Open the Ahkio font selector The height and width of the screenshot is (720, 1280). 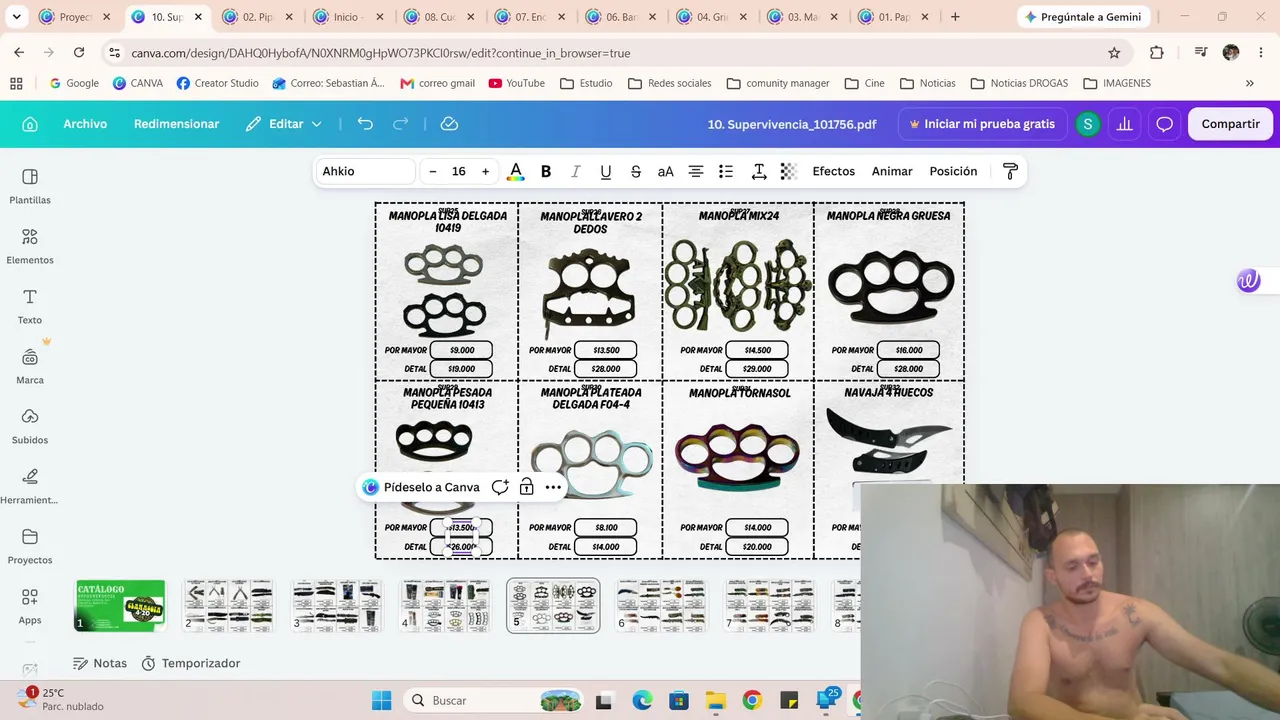pos(366,172)
